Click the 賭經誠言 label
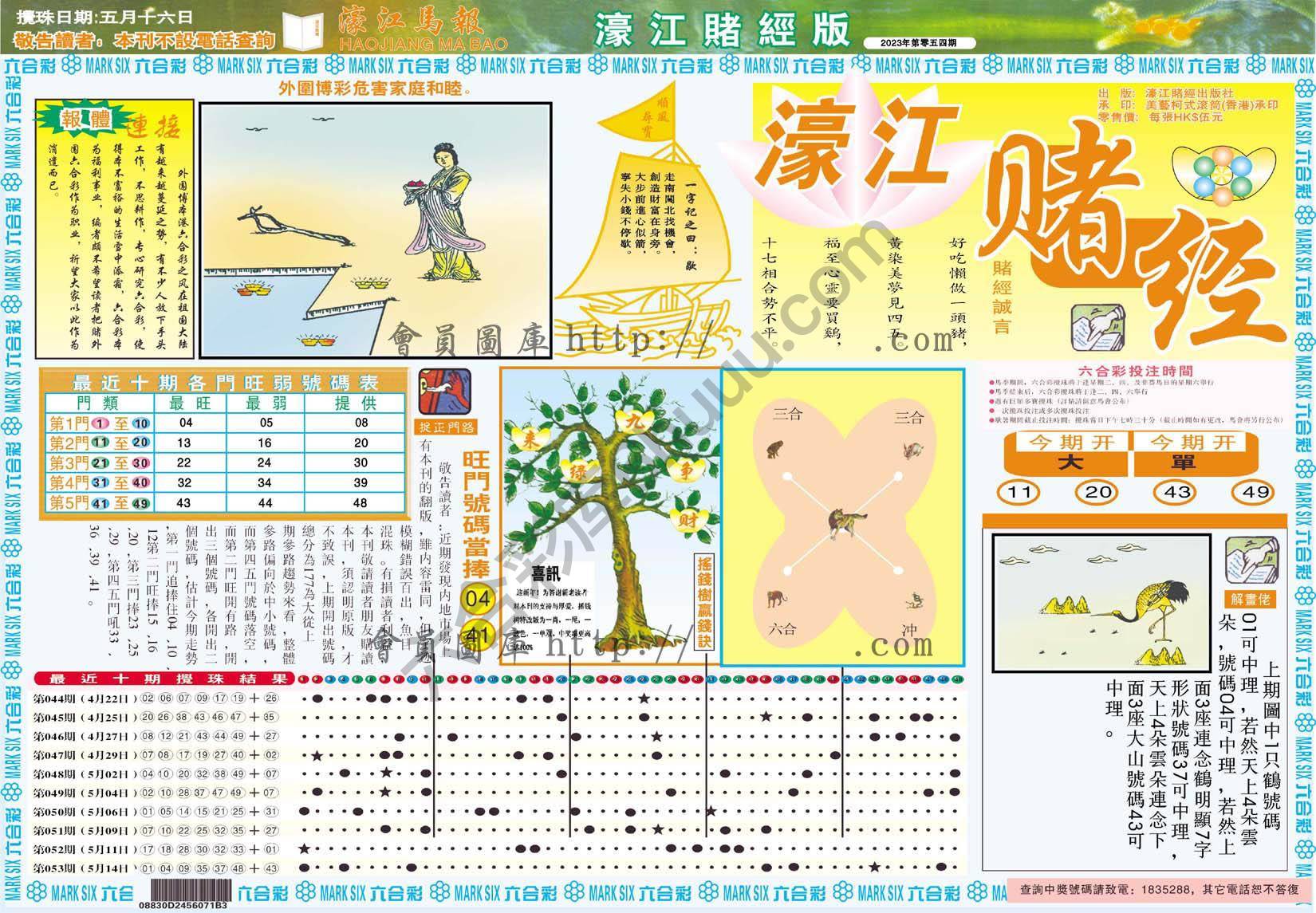Screen dimensions: 1316x913 1002,297
